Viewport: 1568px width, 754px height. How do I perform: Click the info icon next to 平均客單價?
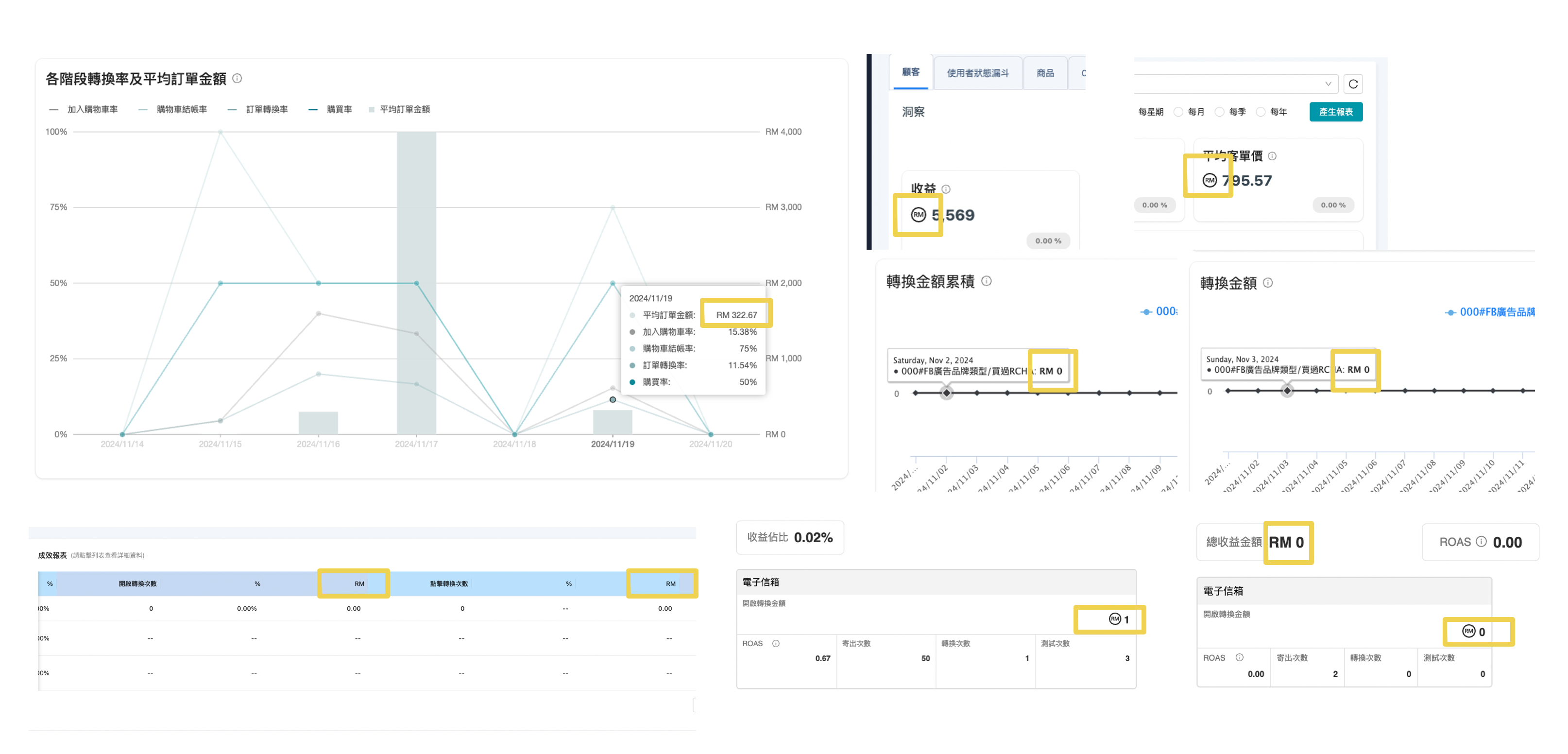(x=1272, y=156)
